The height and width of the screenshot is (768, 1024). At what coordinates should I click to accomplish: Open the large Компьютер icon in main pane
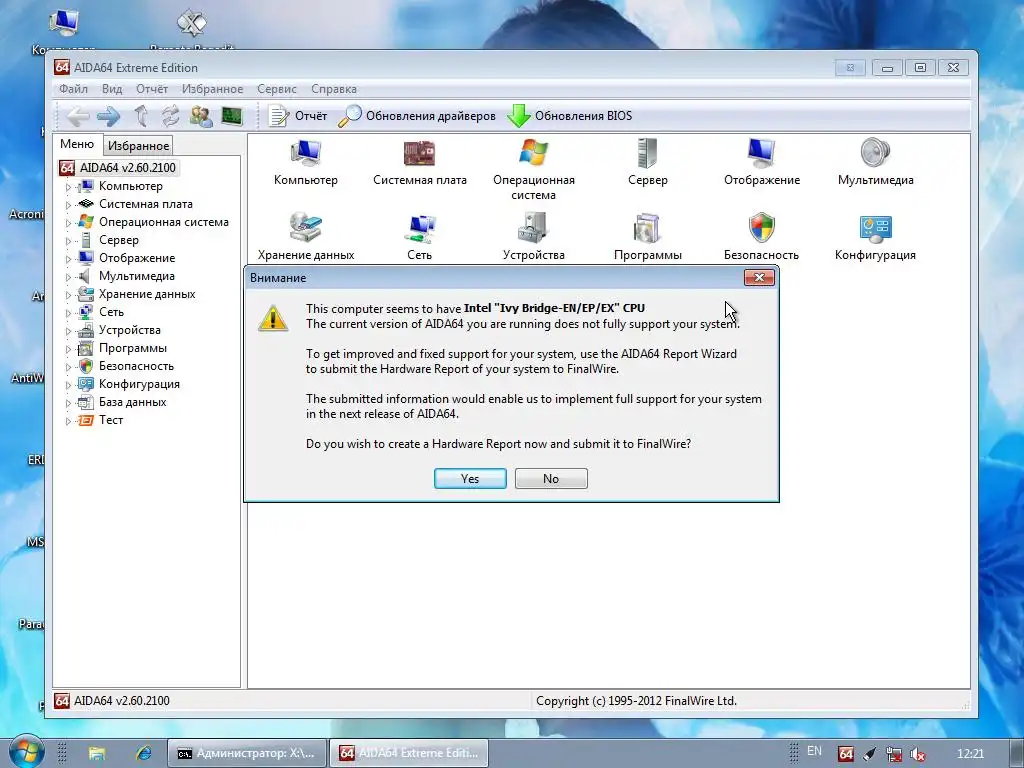[306, 163]
